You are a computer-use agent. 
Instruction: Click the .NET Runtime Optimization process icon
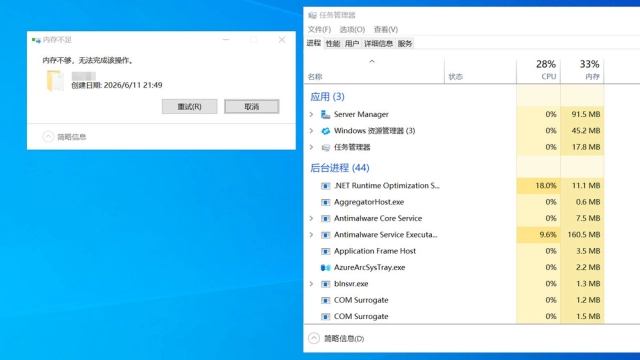coord(325,186)
